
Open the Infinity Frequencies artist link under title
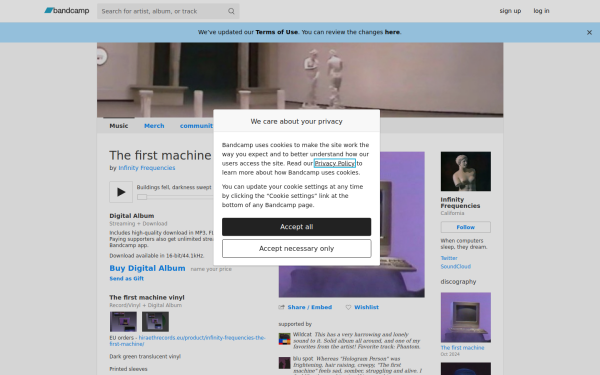[147, 168]
